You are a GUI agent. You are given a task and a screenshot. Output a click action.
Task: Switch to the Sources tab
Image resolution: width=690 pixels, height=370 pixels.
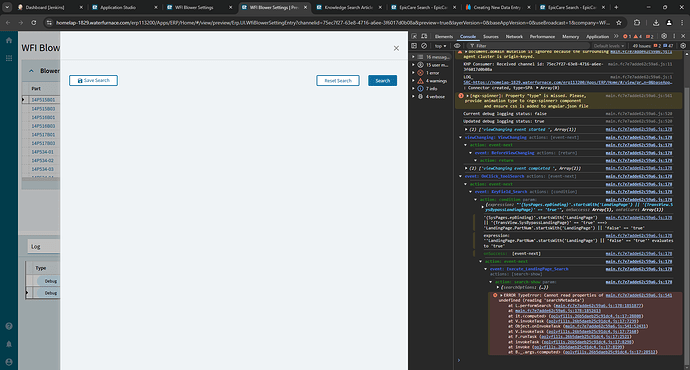pos(491,37)
